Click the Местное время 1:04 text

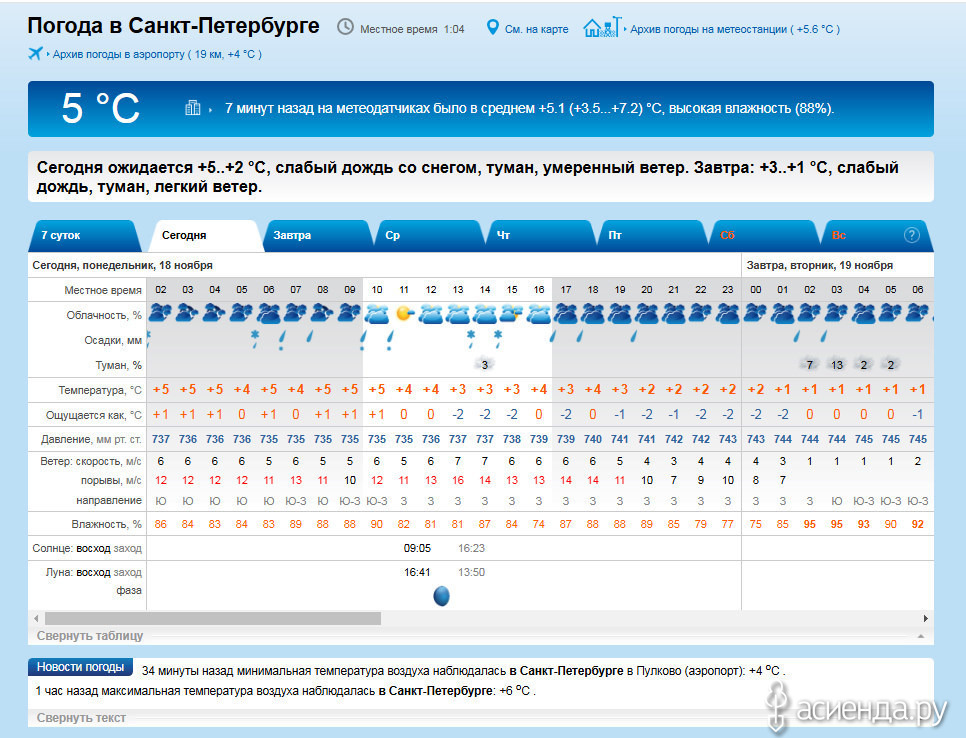412,29
